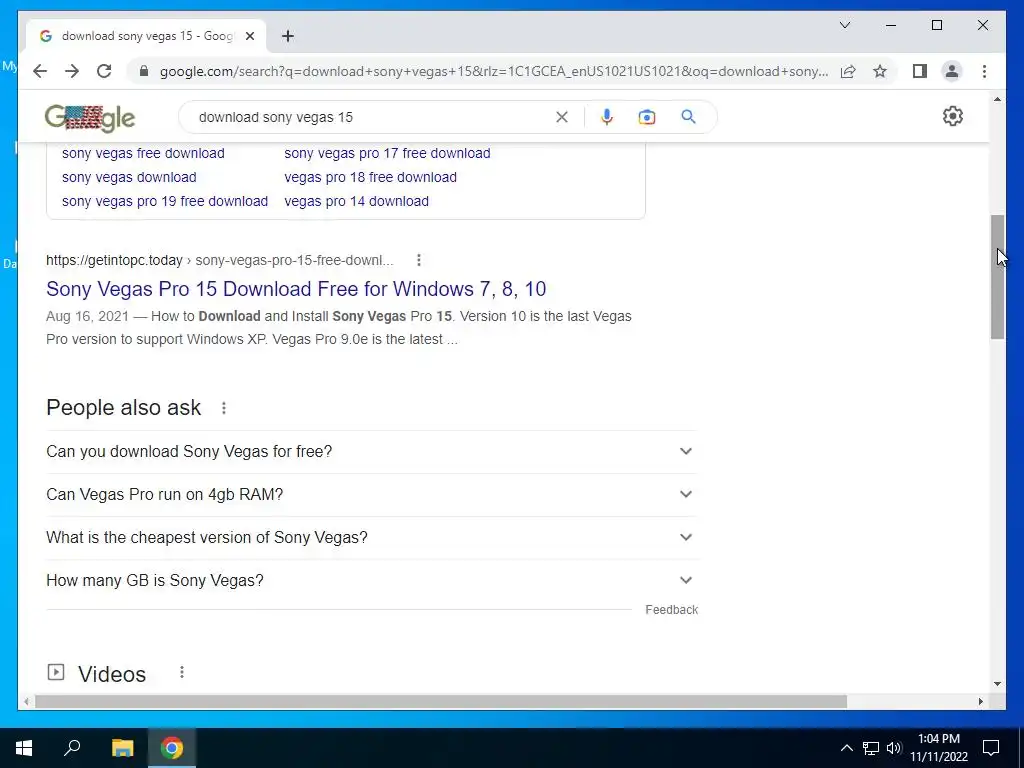This screenshot has width=1024, height=768.
Task: Go back to the previous page
Action: coord(40,71)
